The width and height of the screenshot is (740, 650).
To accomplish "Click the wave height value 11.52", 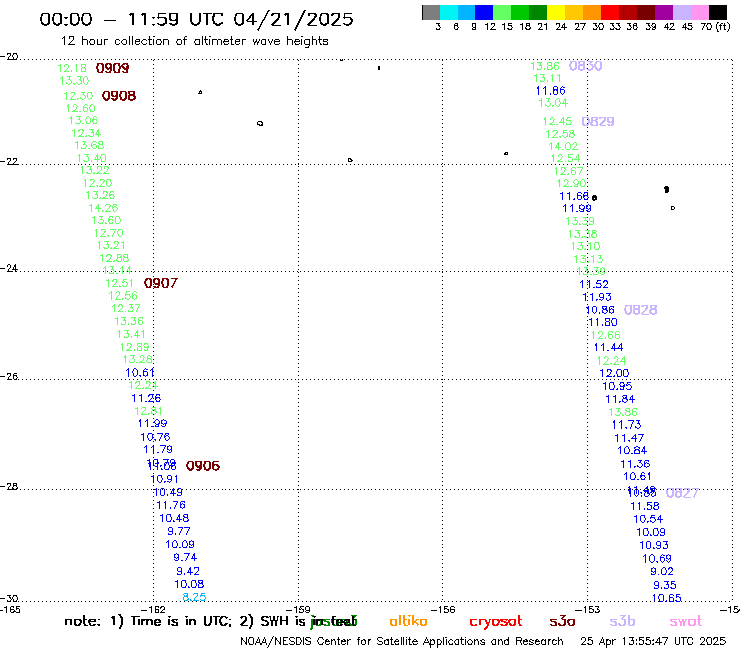I will (x=594, y=285).
